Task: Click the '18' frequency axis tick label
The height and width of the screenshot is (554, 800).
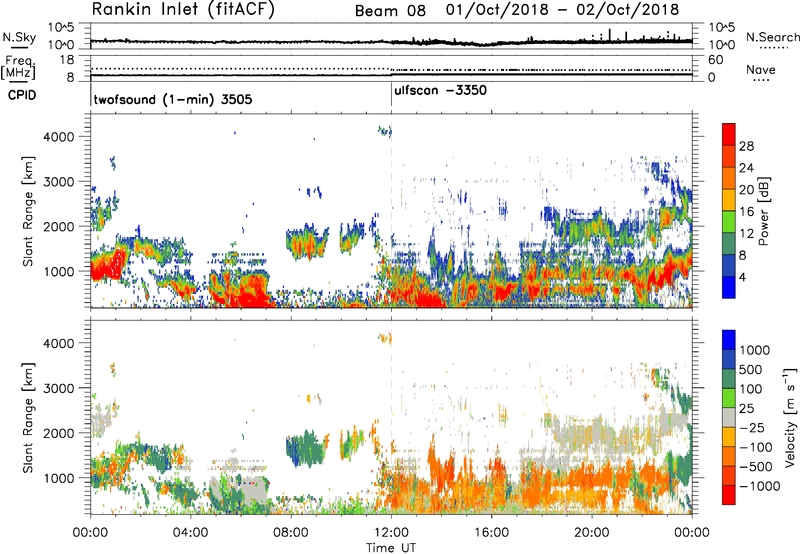Action: [x=67, y=60]
